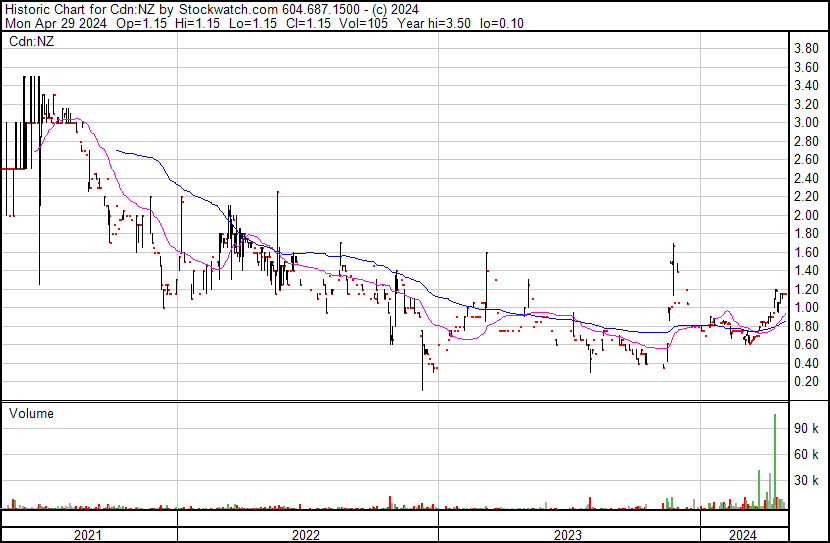The height and width of the screenshot is (543, 830).
Task: Select the 2021 year label
Action: [x=88, y=535]
